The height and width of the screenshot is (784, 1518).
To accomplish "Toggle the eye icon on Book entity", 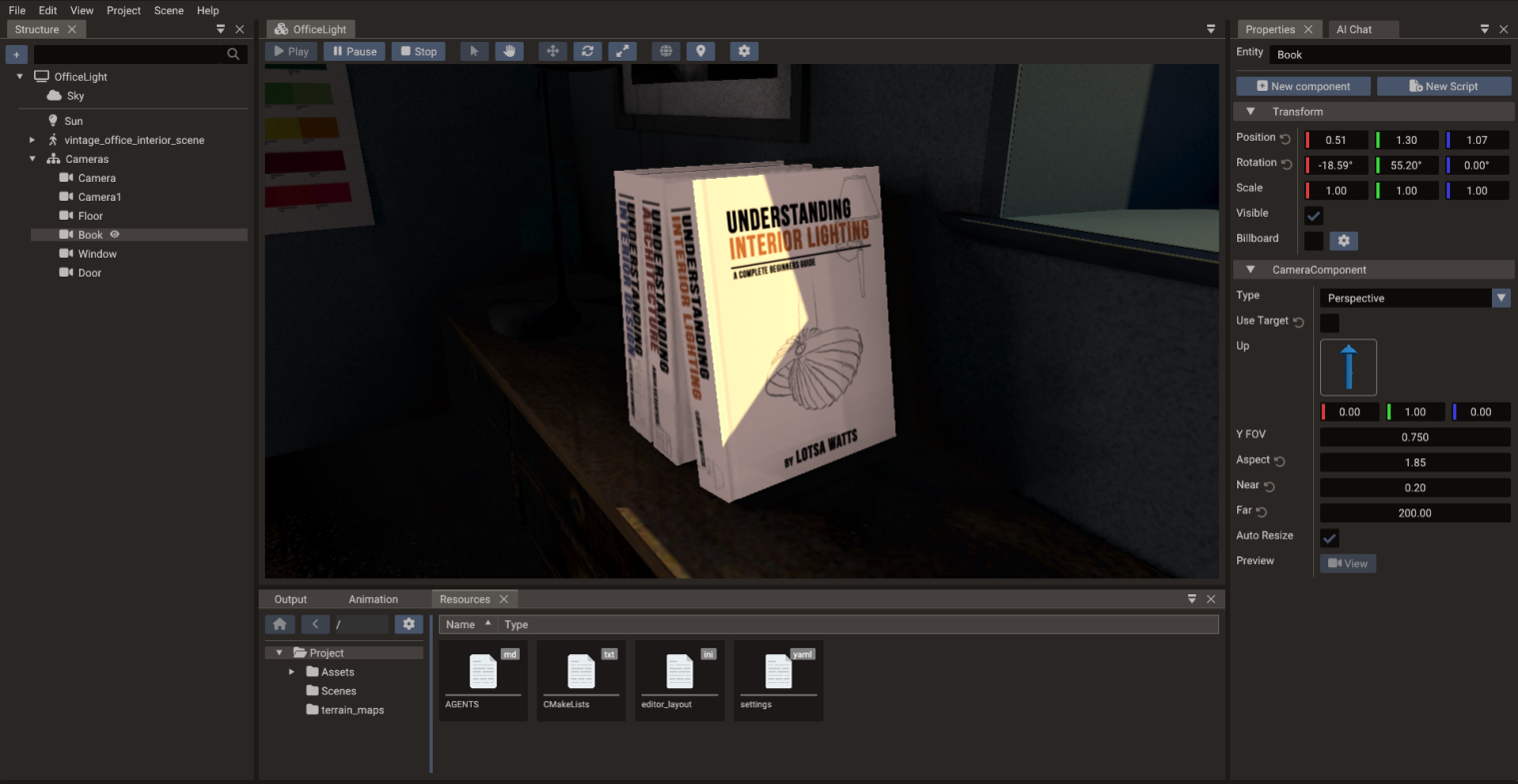I will point(114,235).
